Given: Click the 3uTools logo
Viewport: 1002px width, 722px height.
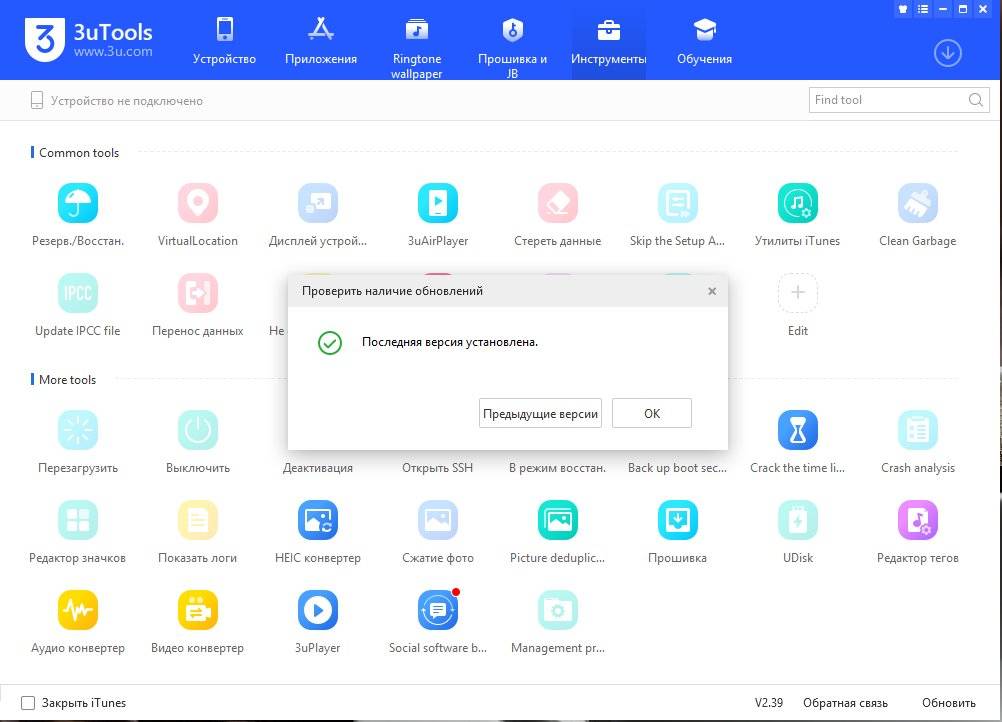Looking at the screenshot, I should 89,40.
